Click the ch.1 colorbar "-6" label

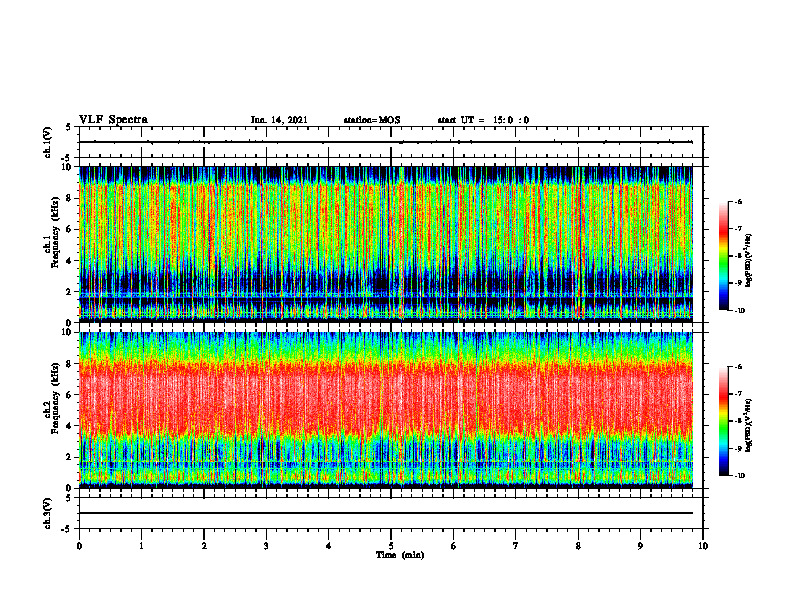click(x=738, y=201)
